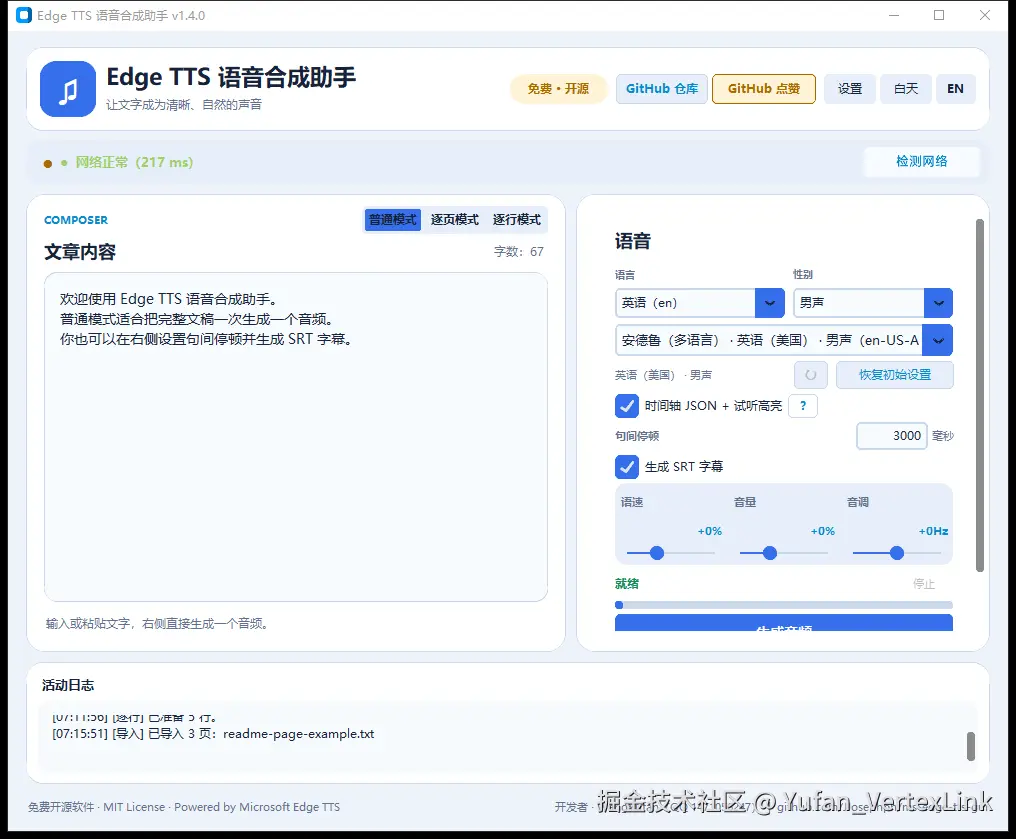Click the orange network status dot
The height and width of the screenshot is (839, 1016).
[x=47, y=163]
